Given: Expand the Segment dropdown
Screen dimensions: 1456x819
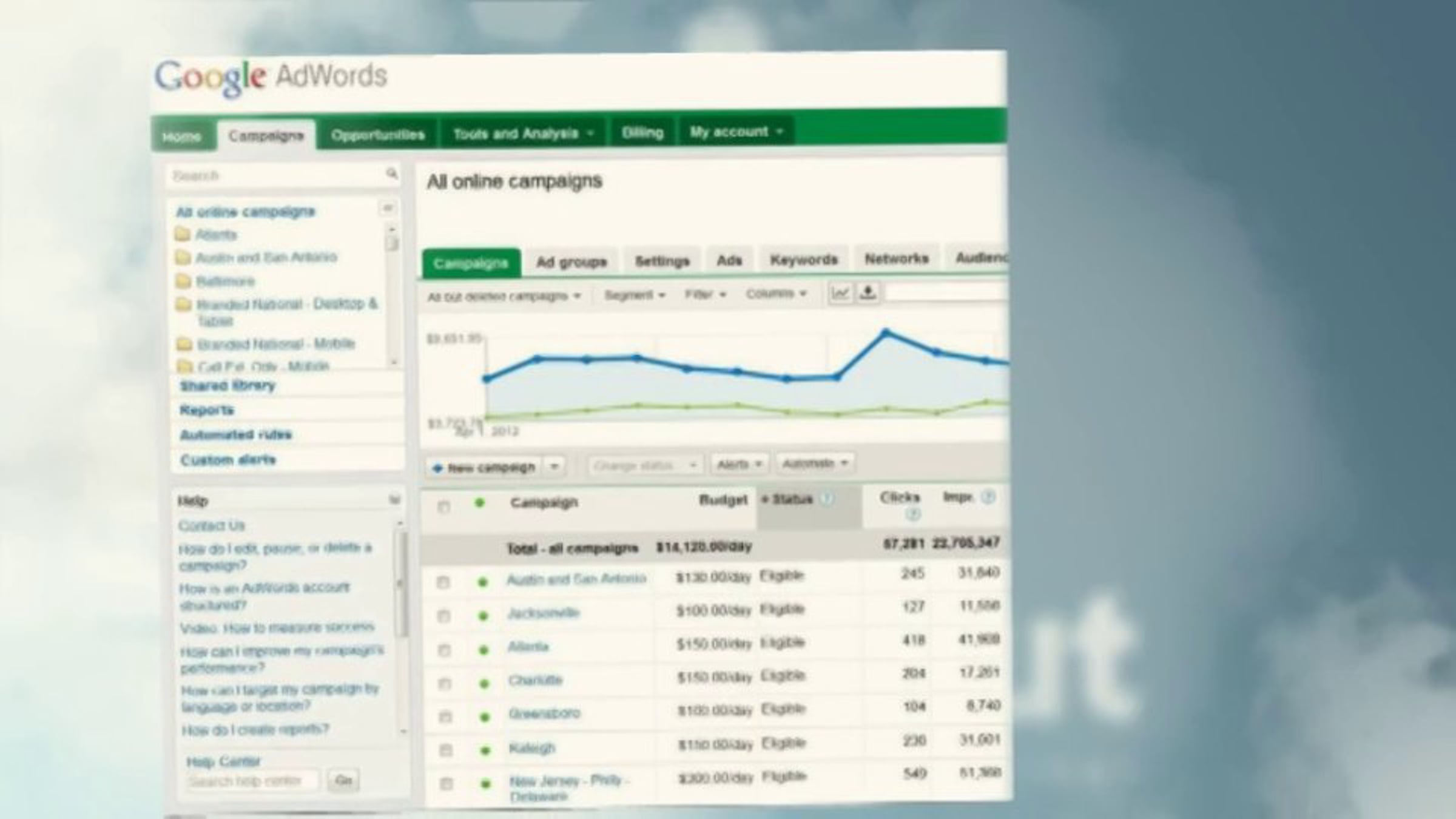Looking at the screenshot, I should [635, 295].
